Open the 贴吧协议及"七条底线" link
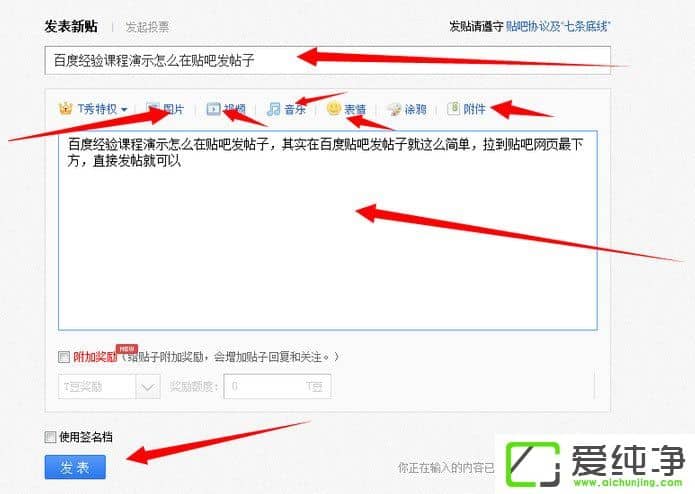Screen dimensions: 695x494 (x=558, y=26)
